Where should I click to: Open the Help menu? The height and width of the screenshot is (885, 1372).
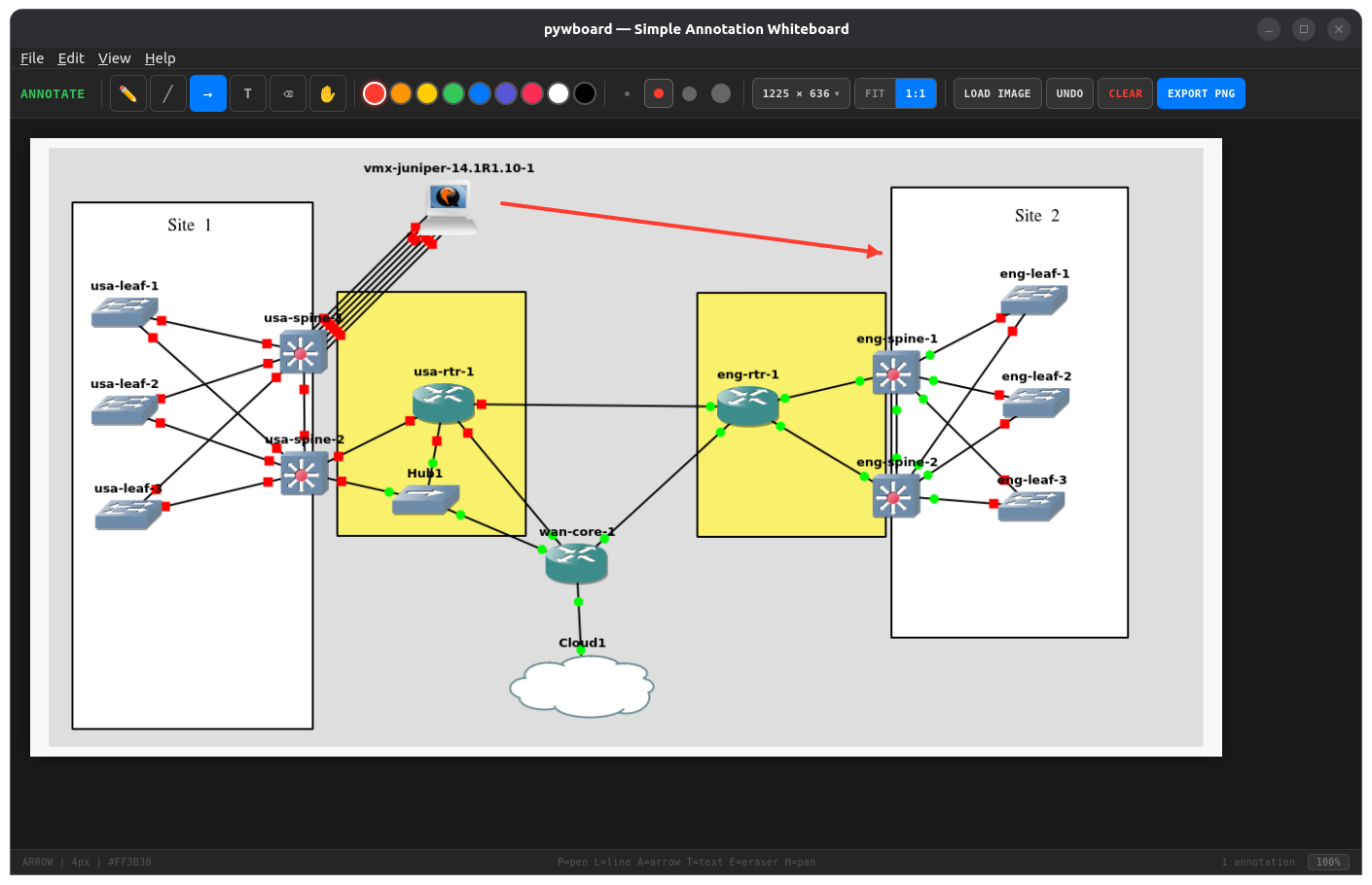click(x=160, y=57)
